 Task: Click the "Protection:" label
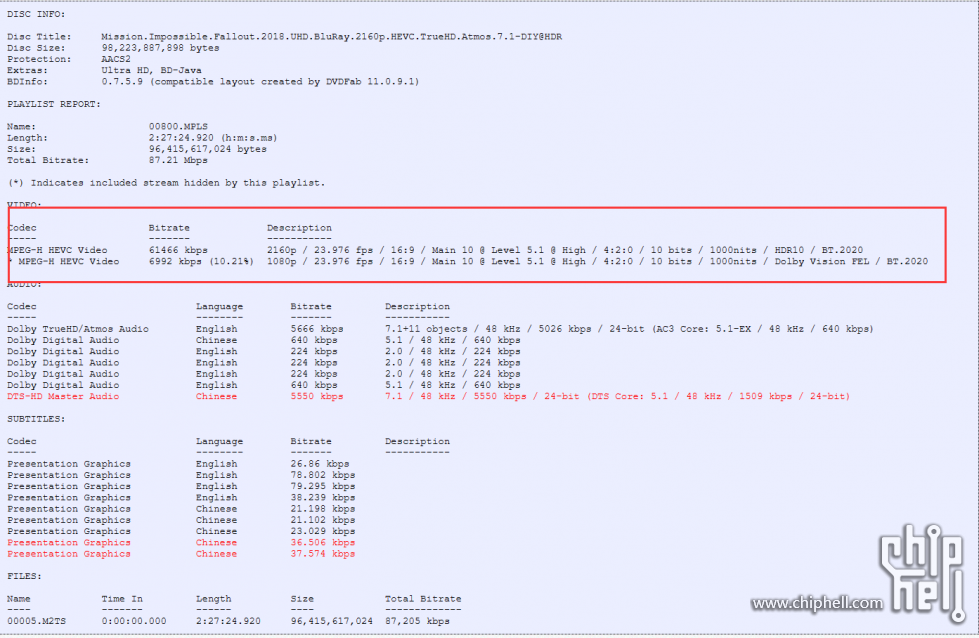pos(39,59)
